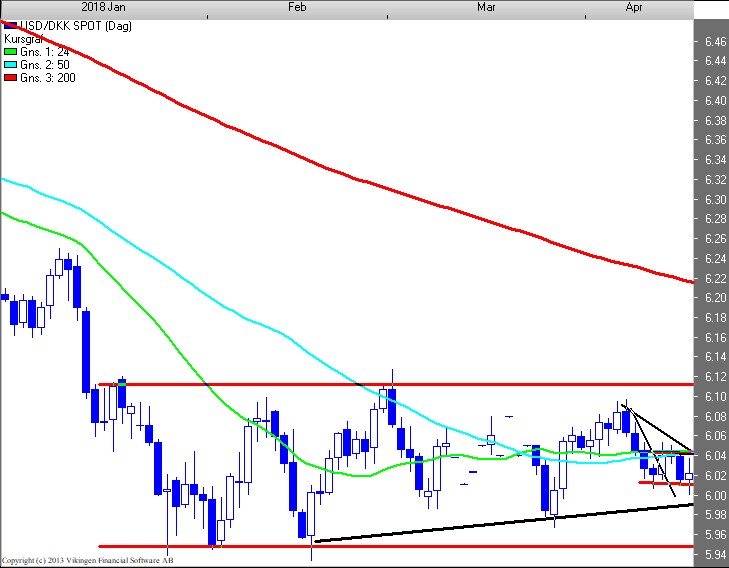Click the 'Apr' month label
The width and height of the screenshot is (729, 568).
click(634, 7)
